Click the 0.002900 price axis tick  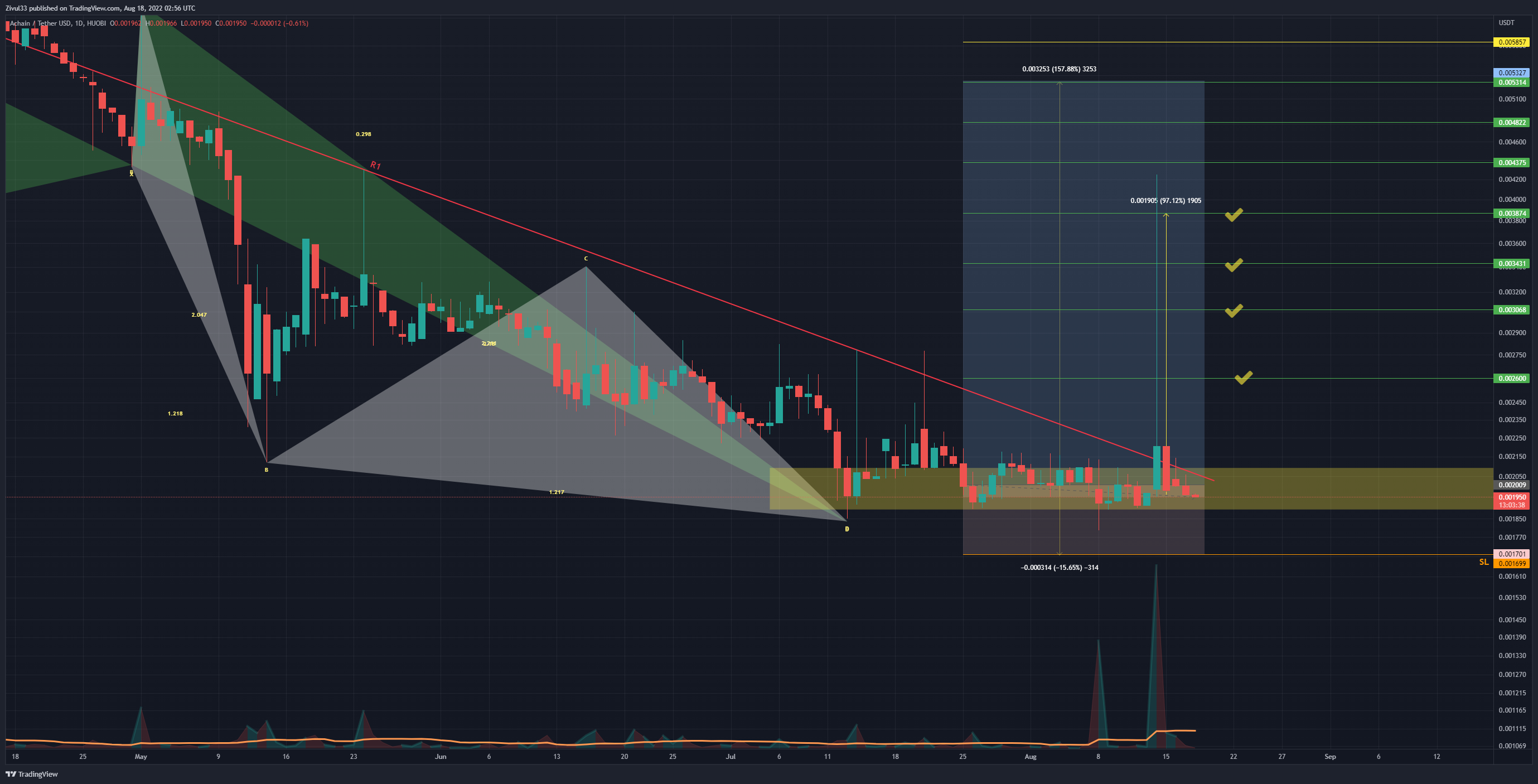pos(1512,332)
